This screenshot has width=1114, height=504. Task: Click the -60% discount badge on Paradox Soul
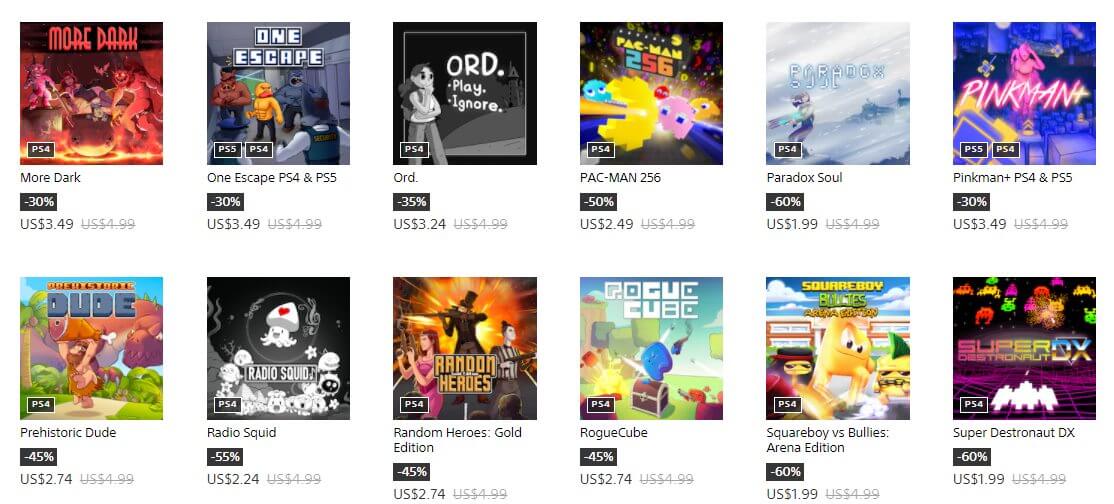pos(784,202)
